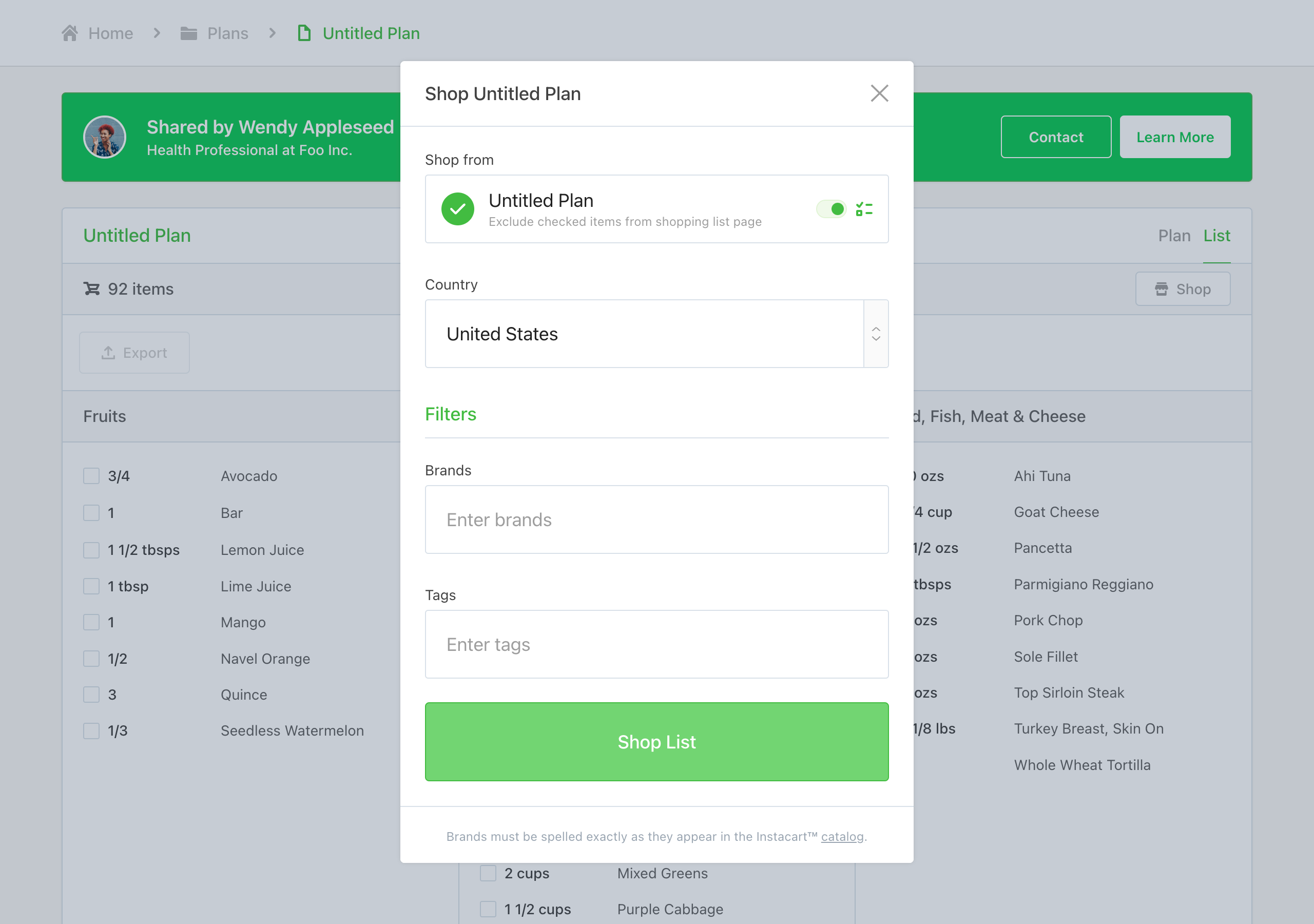Image resolution: width=1314 pixels, height=924 pixels.
Task: Click the Enter brands input field
Action: [x=656, y=519]
